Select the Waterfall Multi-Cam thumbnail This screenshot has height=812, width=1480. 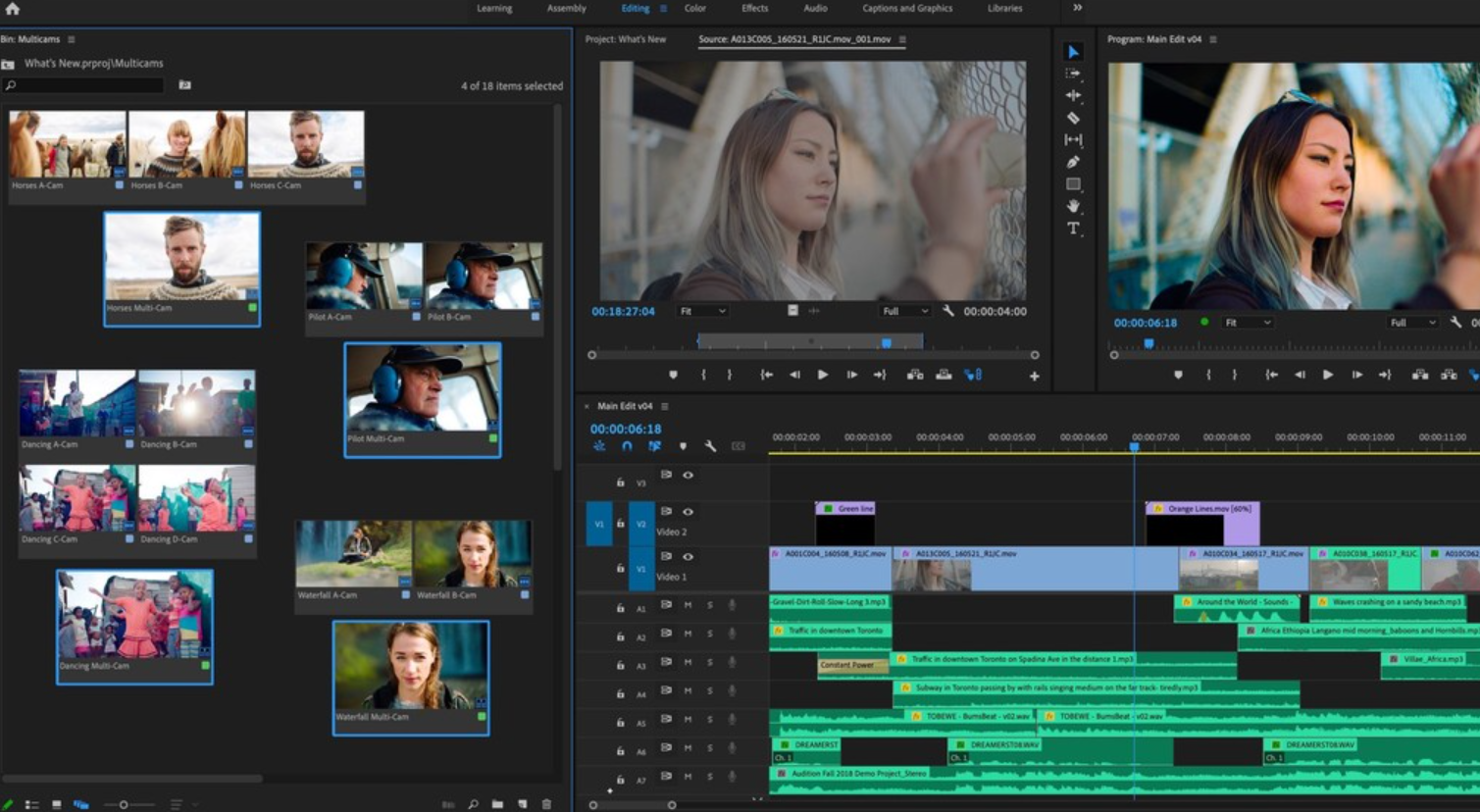click(411, 678)
